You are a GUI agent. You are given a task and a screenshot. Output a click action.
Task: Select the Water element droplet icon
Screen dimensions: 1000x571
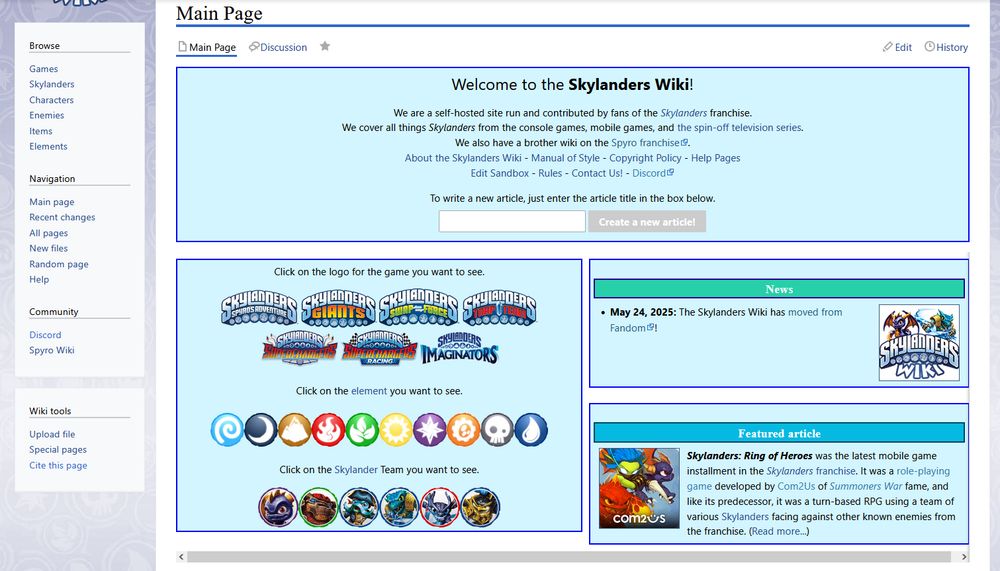click(x=531, y=429)
